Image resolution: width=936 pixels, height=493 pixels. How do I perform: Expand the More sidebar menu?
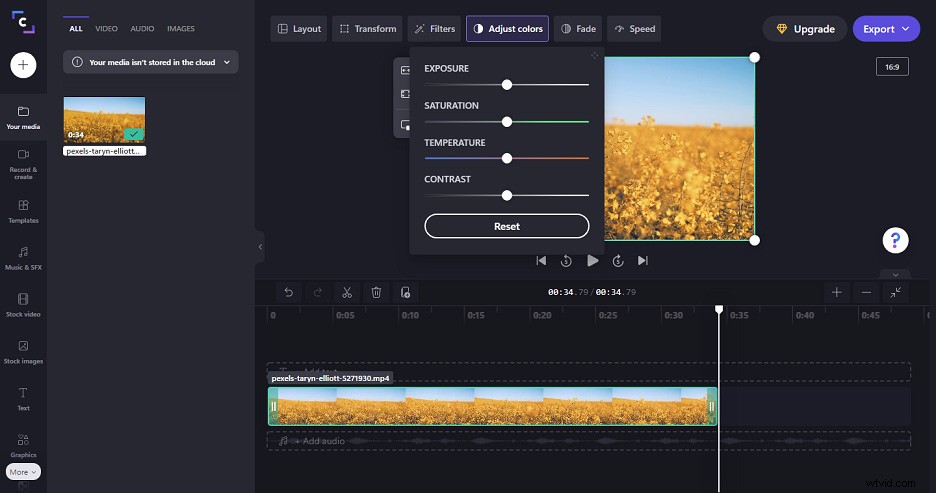click(x=23, y=472)
